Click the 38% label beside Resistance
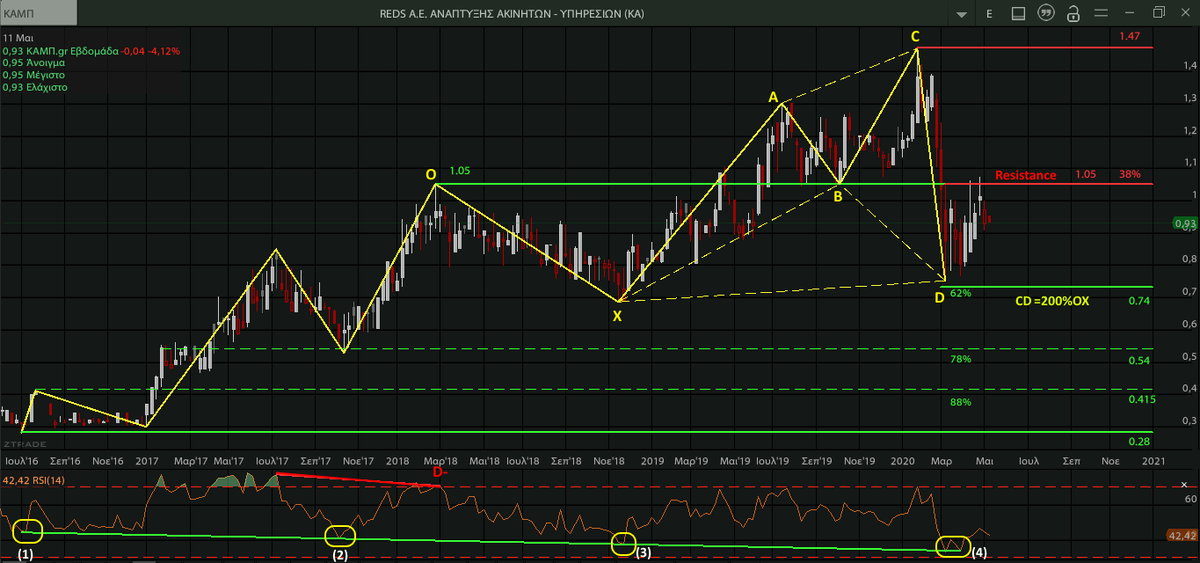 pyautogui.click(x=1130, y=174)
